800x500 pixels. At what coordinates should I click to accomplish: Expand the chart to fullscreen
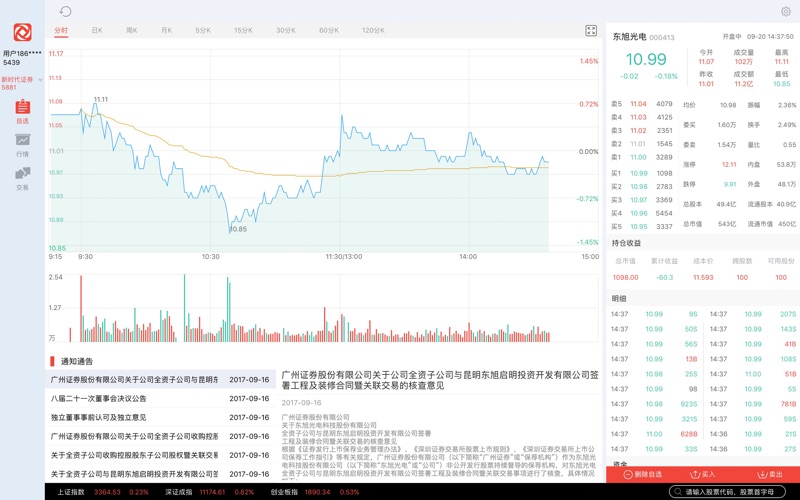coord(591,31)
